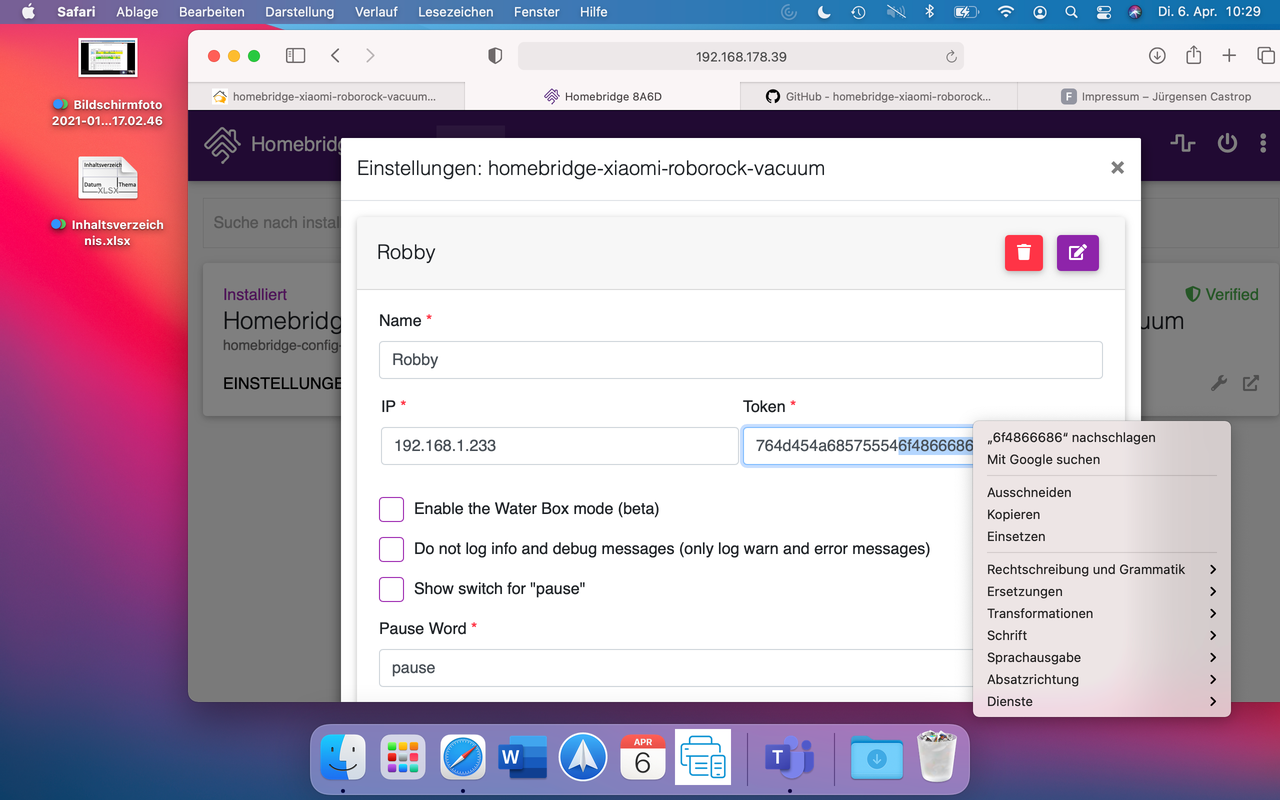The height and width of the screenshot is (800, 1280).
Task: Enable the Water Box mode checkbox
Action: 391,509
